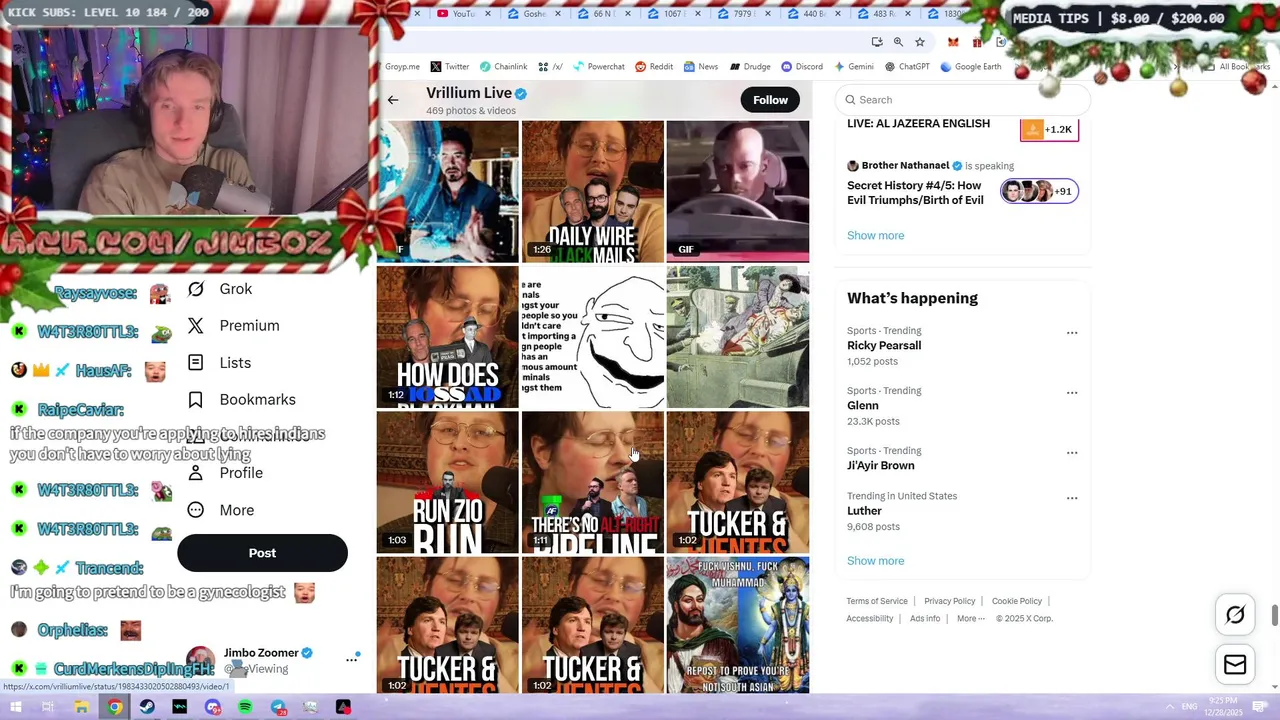Open the Google Earth bookmark

970,67
